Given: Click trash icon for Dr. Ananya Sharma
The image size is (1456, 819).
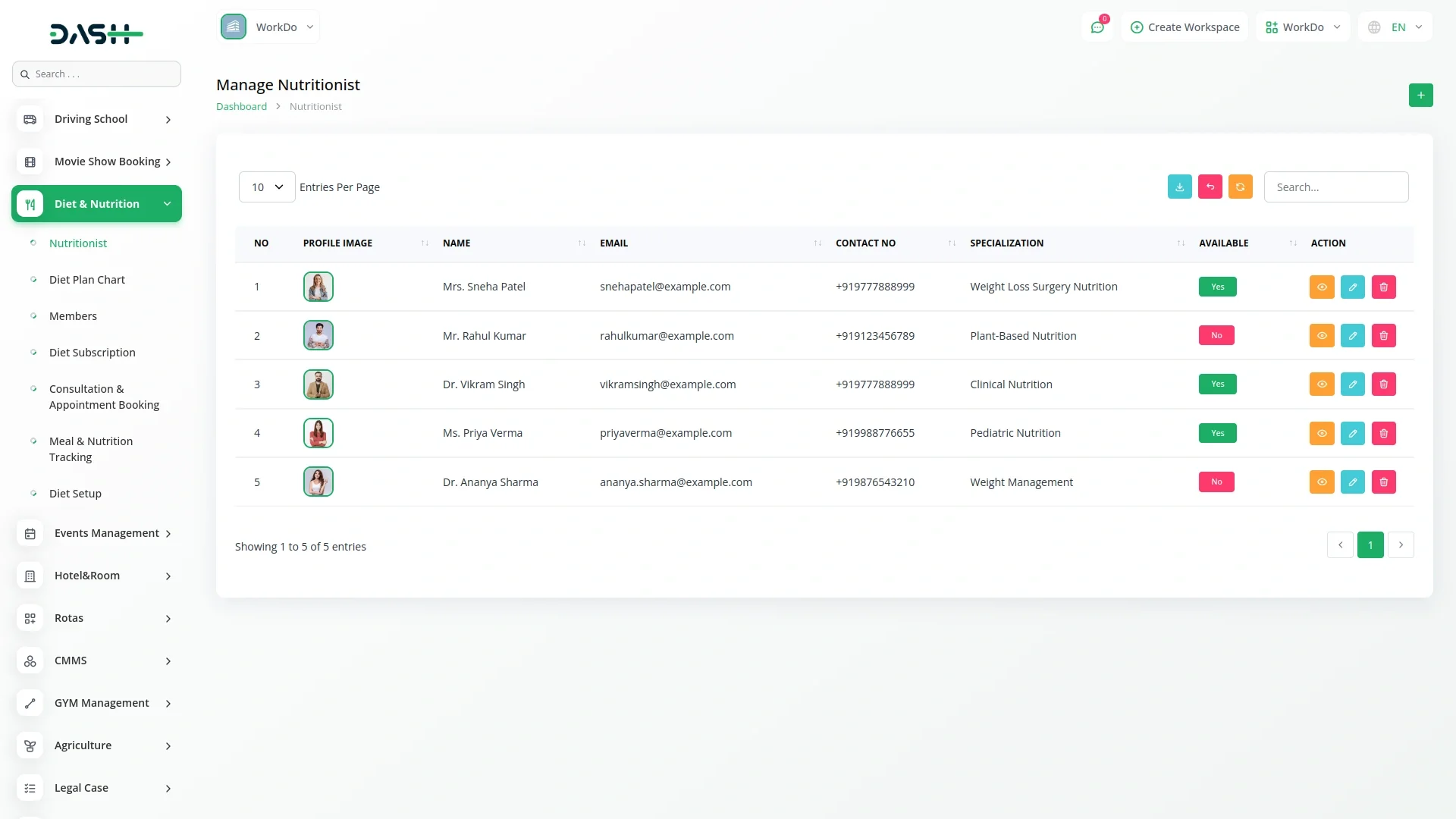Looking at the screenshot, I should pos(1383,482).
